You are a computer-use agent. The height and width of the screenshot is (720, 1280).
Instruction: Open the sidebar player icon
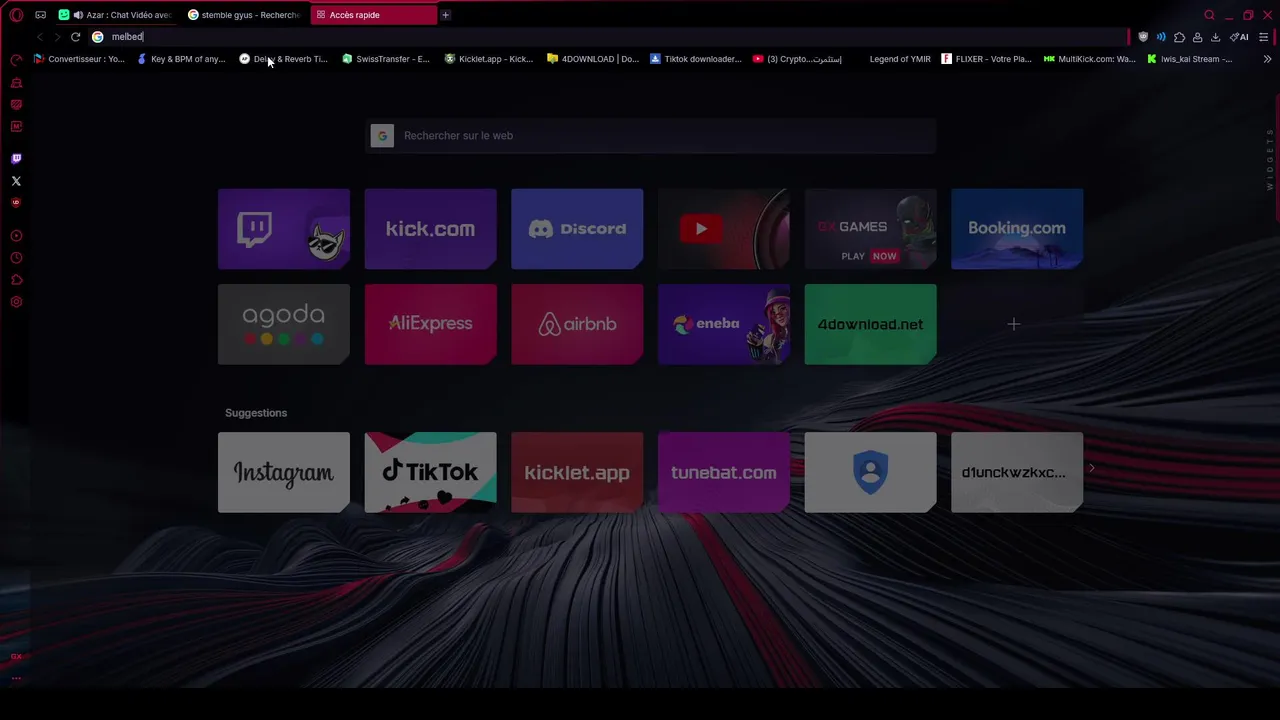16,236
